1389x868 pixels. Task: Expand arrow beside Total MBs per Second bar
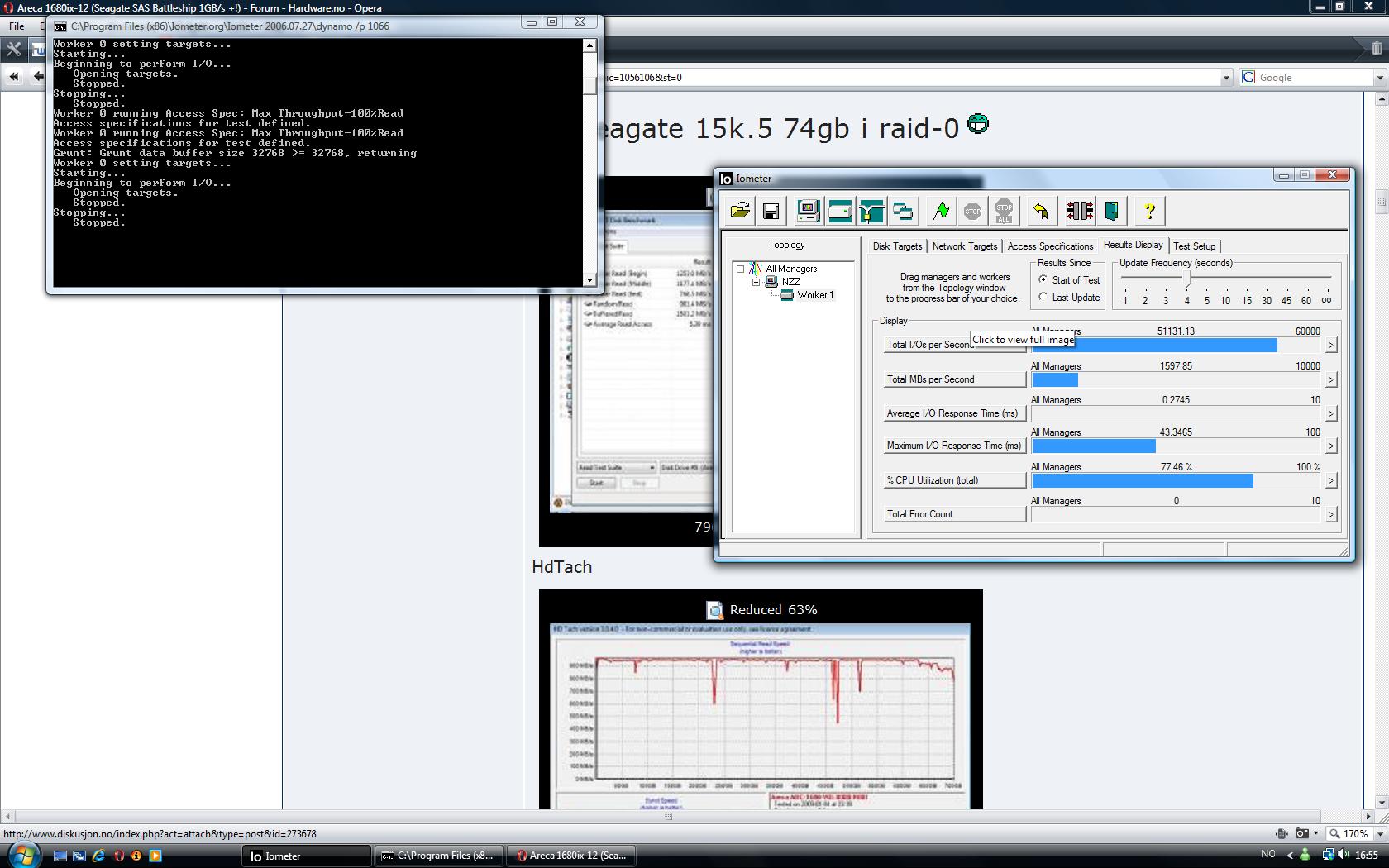point(1330,379)
